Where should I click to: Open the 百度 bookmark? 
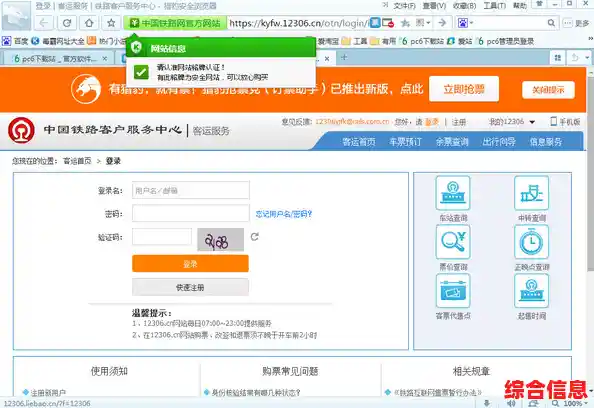click(x=16, y=41)
